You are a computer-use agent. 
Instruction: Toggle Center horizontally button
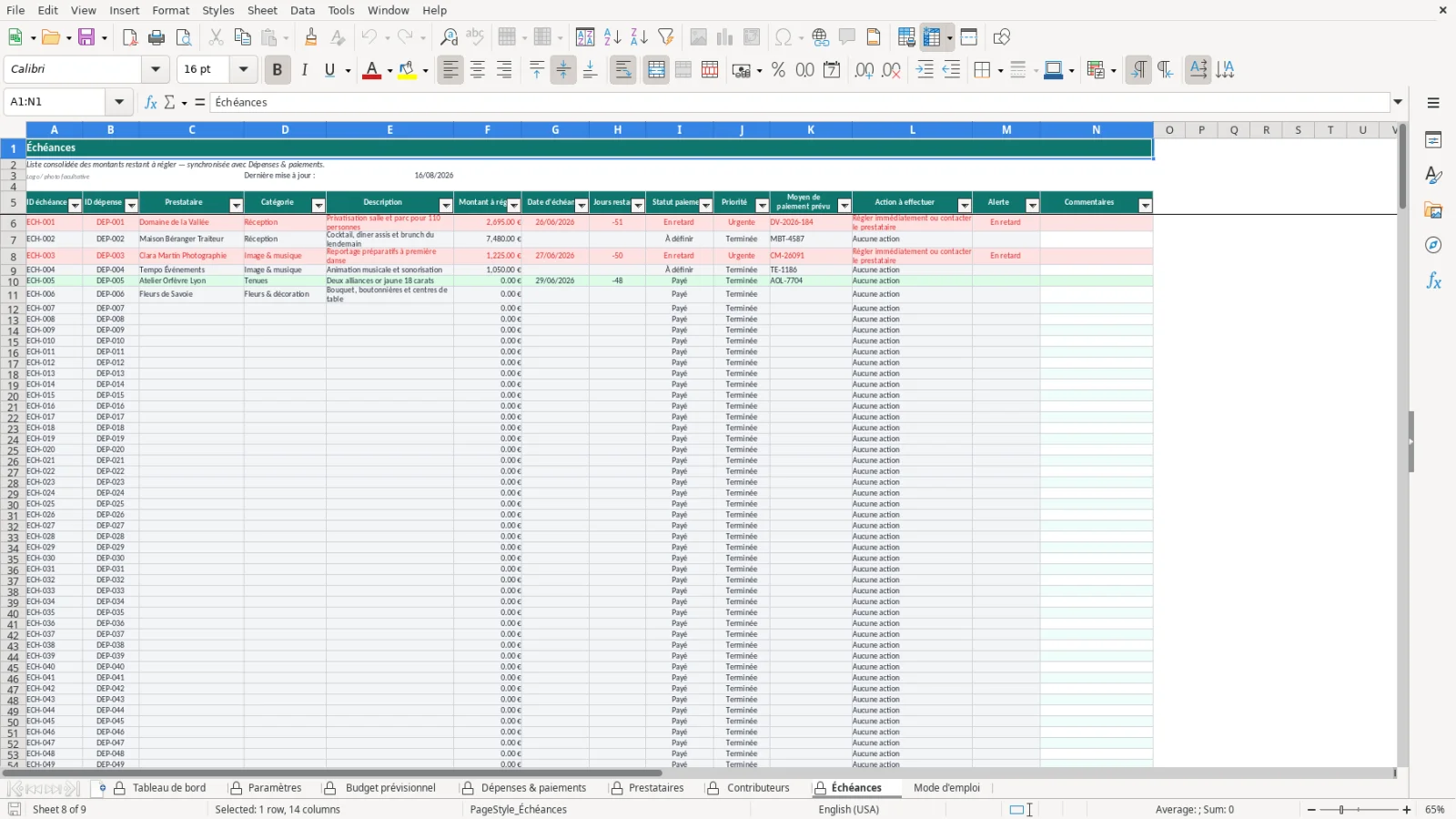(478, 70)
